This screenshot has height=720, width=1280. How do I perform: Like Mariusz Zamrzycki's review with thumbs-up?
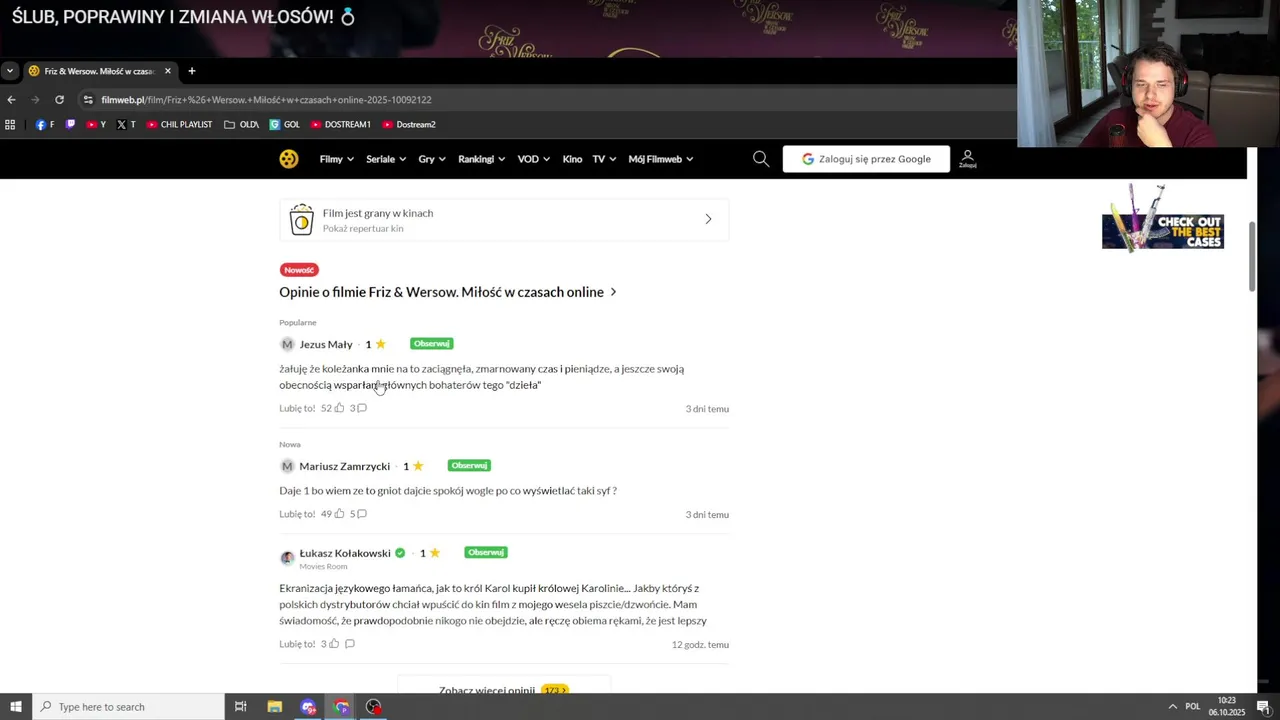(339, 514)
